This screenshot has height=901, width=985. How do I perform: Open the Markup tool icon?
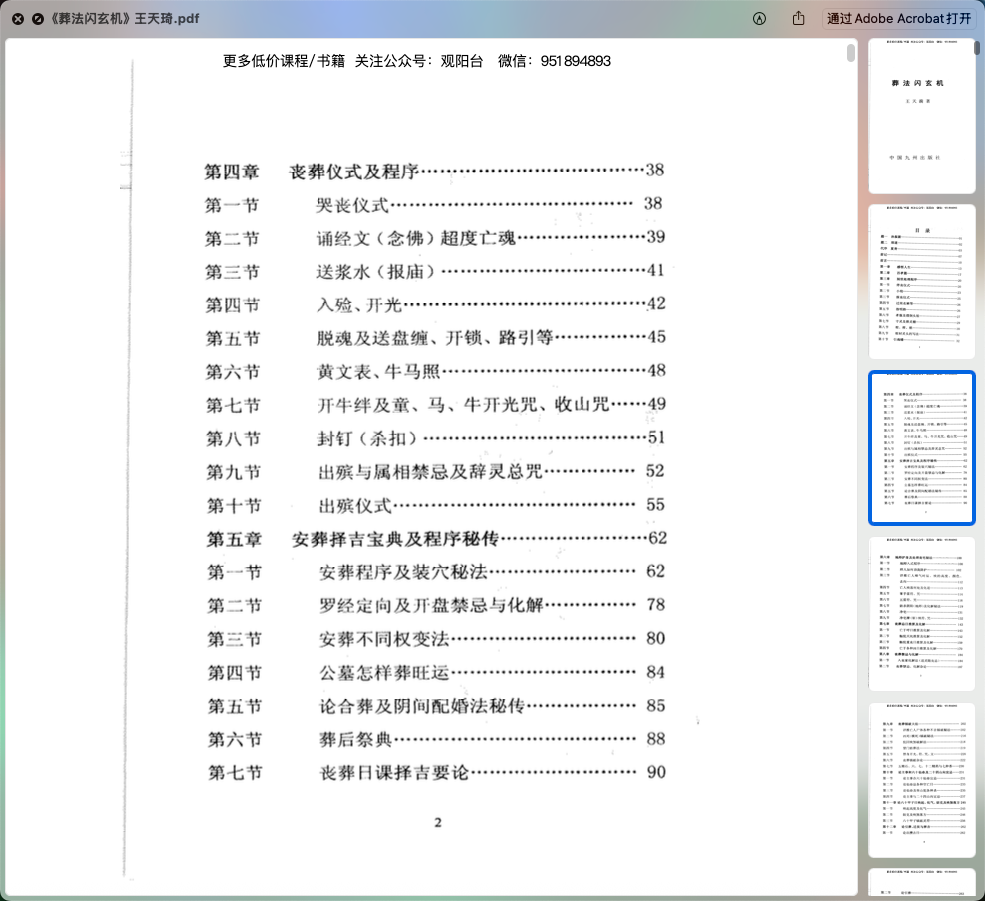759,19
